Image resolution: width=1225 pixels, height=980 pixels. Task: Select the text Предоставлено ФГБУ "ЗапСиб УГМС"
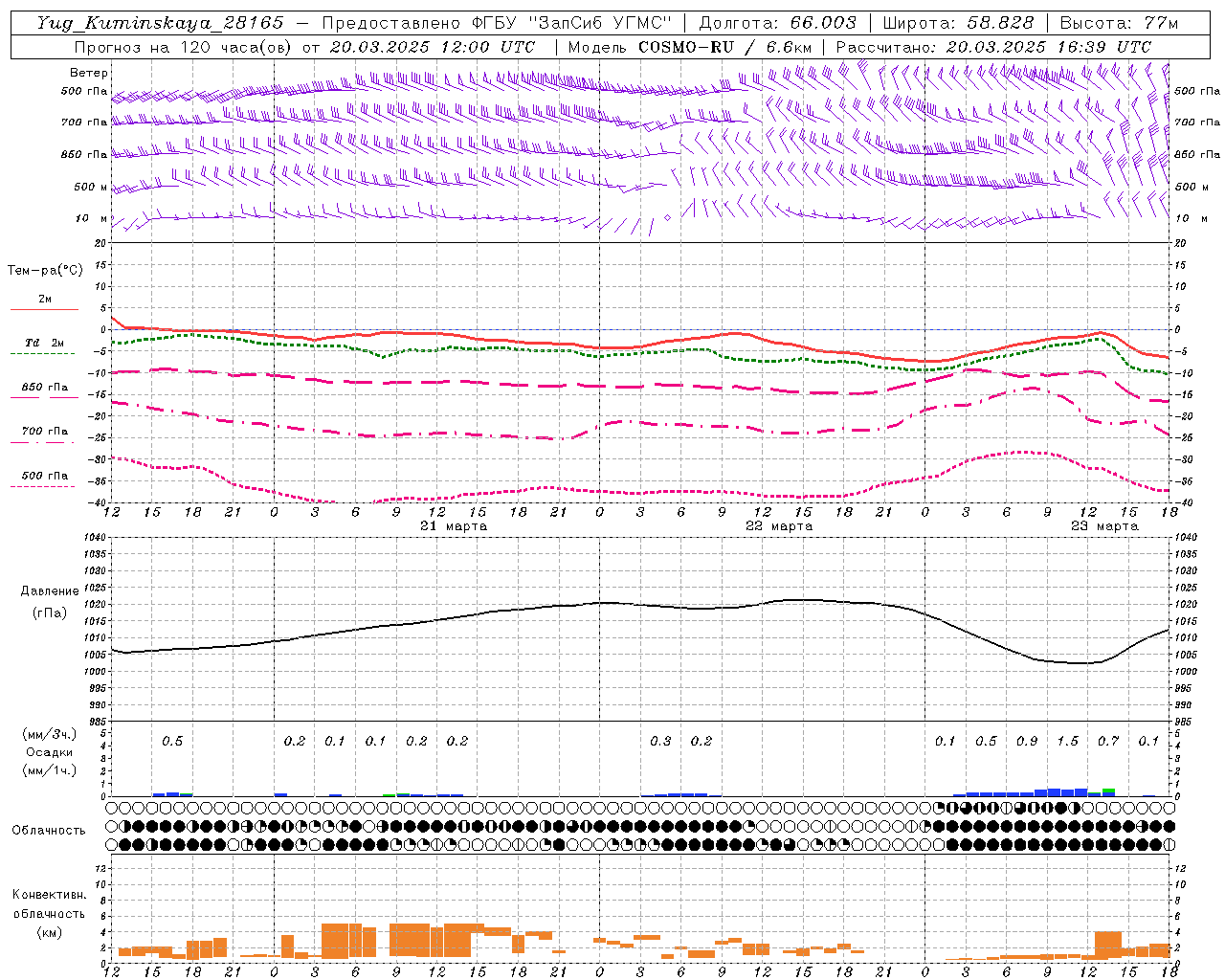coord(497,23)
